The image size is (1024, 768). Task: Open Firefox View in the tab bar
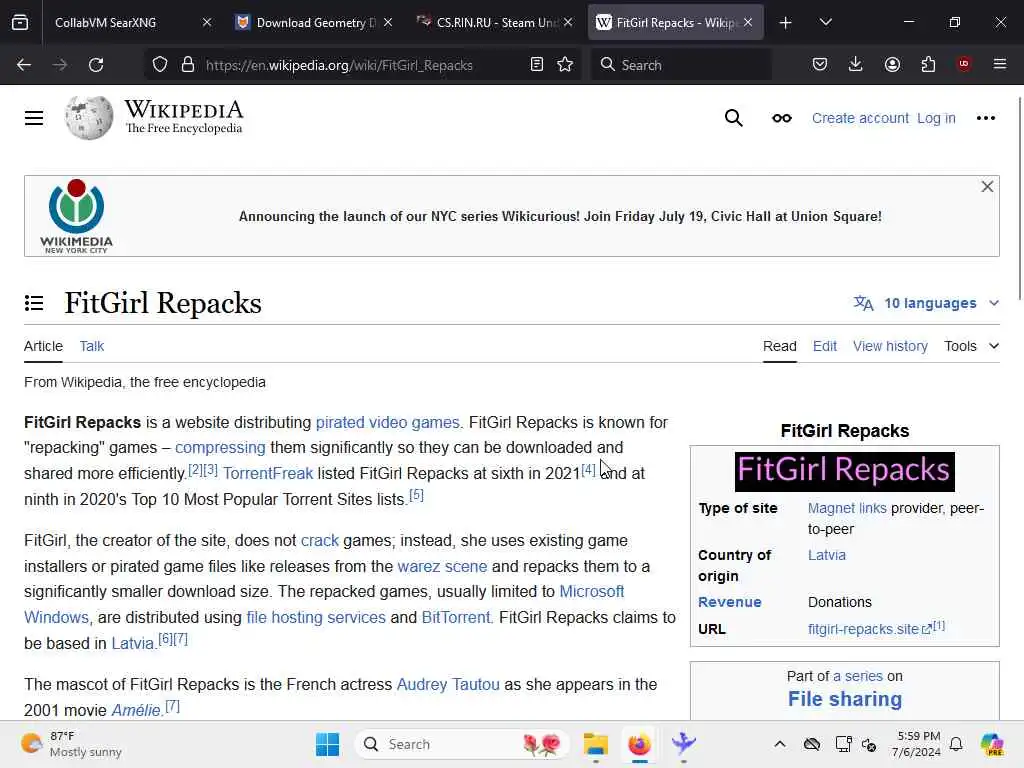click(x=20, y=23)
